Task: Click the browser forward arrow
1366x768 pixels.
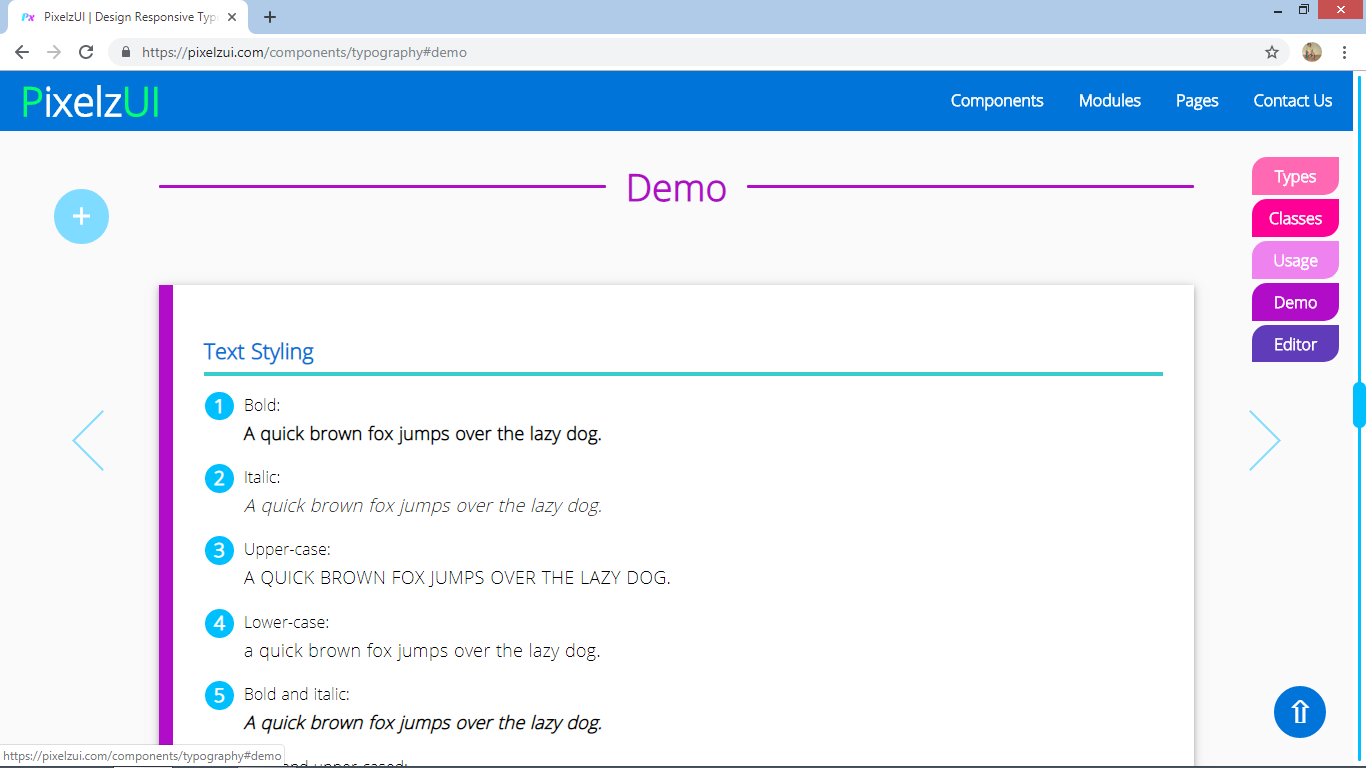Action: 54,52
